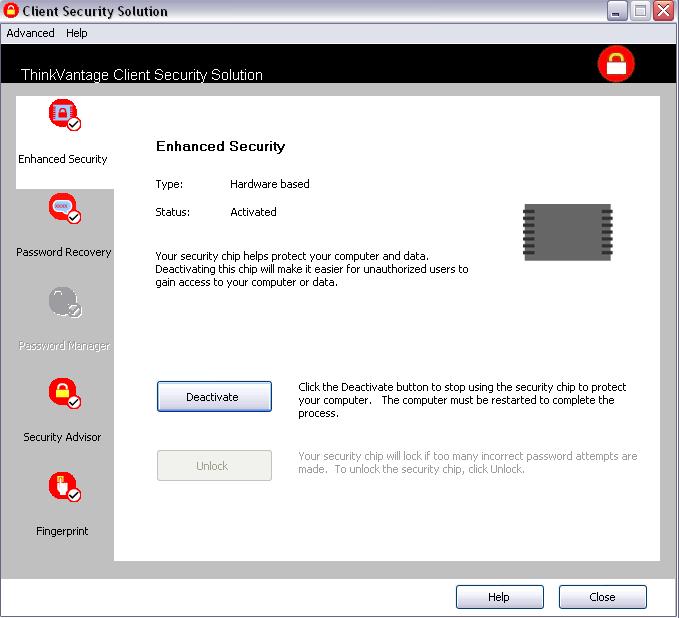This screenshot has height=618, width=679.
Task: Click the Deactivate button
Action: coord(214,397)
